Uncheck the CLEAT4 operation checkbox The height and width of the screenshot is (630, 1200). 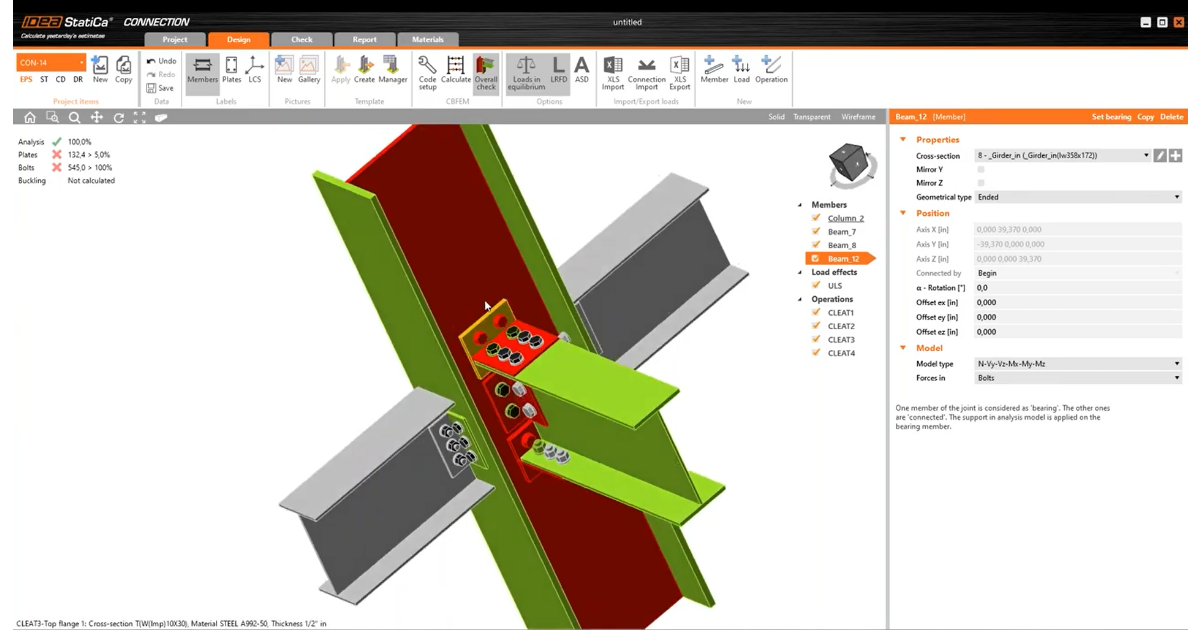[817, 353]
